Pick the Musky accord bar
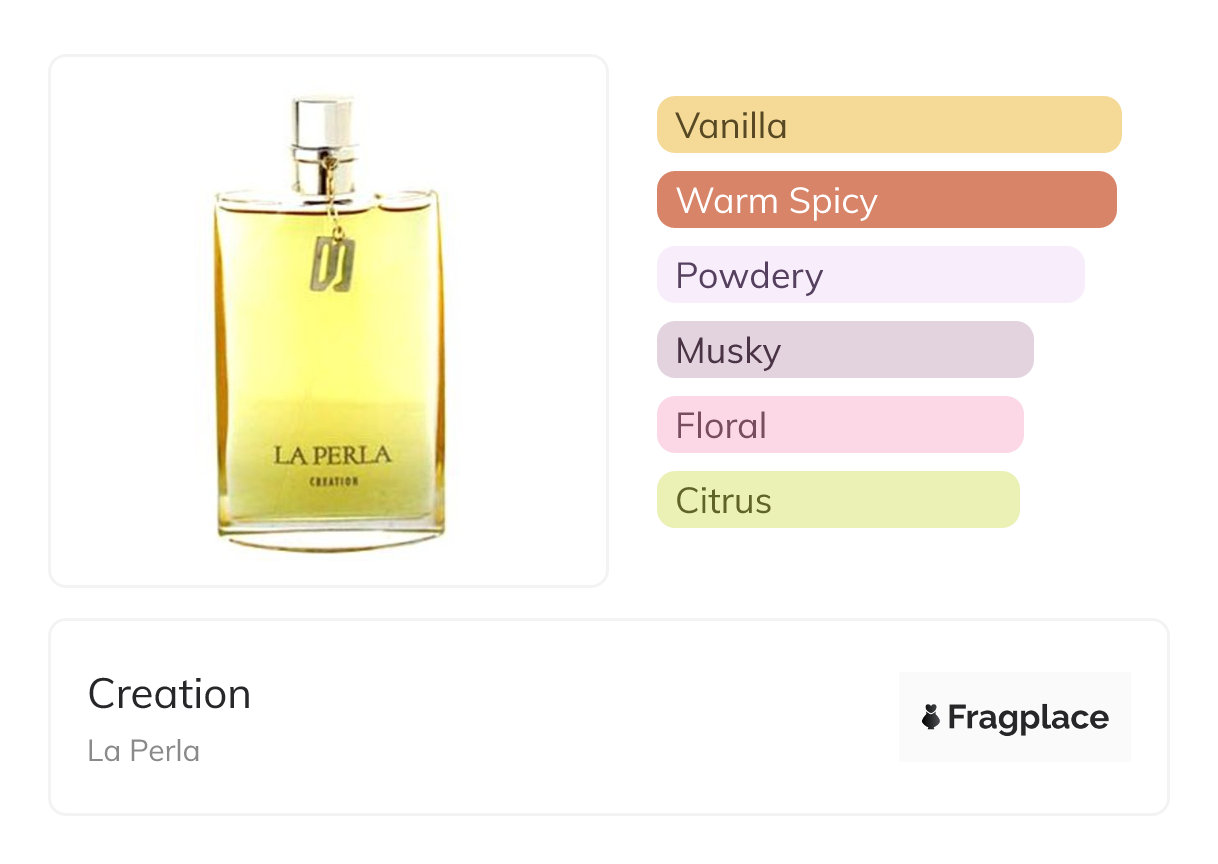The image size is (1218, 864). (845, 350)
